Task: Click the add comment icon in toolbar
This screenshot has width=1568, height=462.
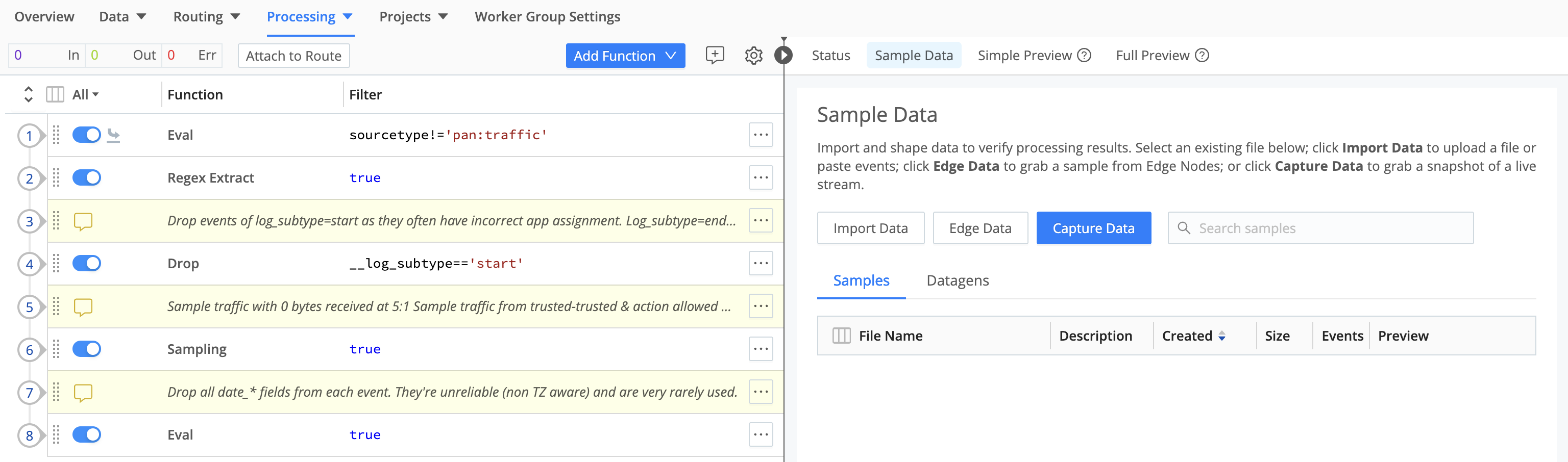Action: pyautogui.click(x=715, y=55)
